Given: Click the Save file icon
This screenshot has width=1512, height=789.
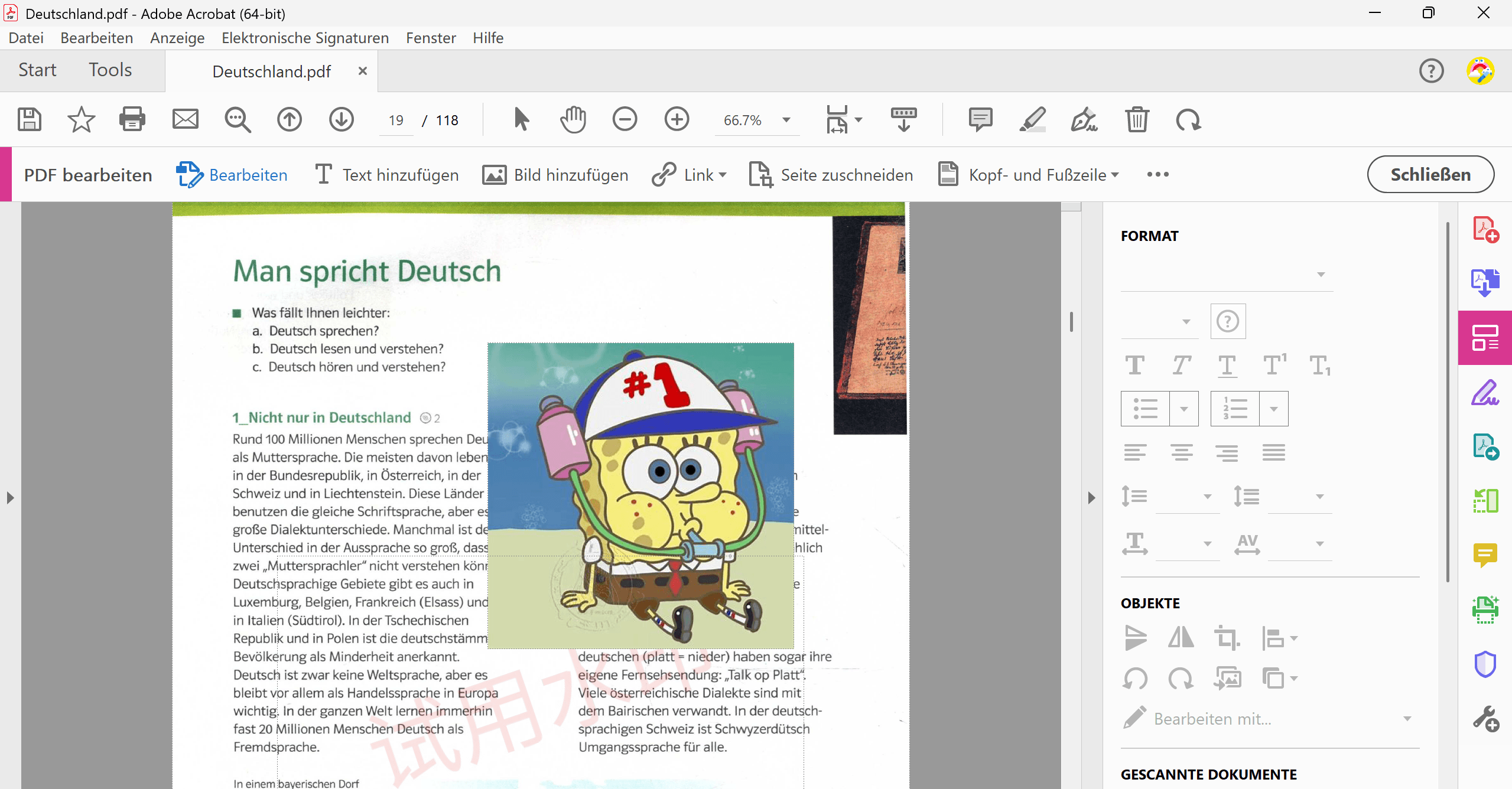Looking at the screenshot, I should pos(30,120).
